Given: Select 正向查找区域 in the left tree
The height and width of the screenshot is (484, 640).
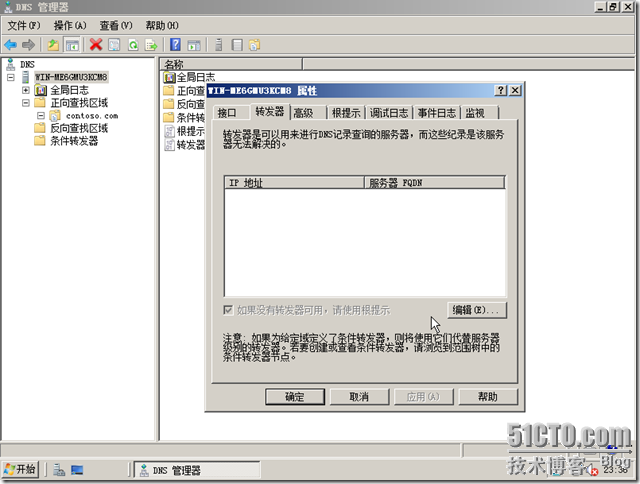Looking at the screenshot, I should (79, 102).
